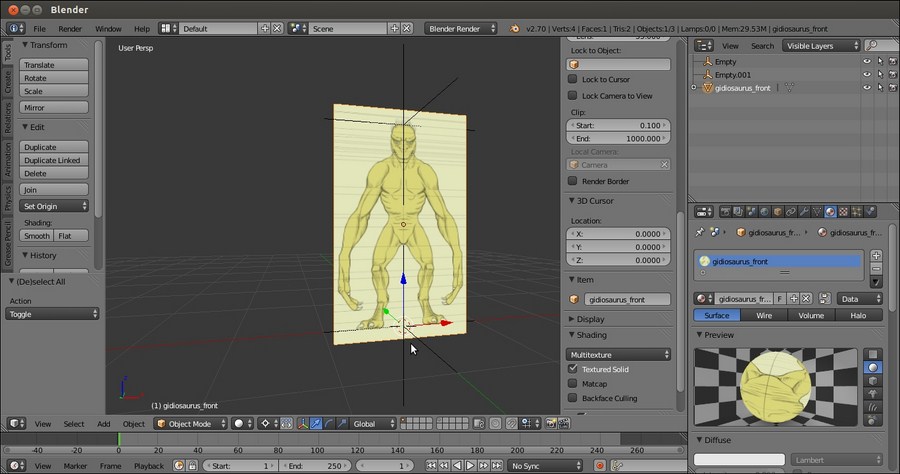
Task: Click the Play animation button in timeline
Action: tap(470, 465)
